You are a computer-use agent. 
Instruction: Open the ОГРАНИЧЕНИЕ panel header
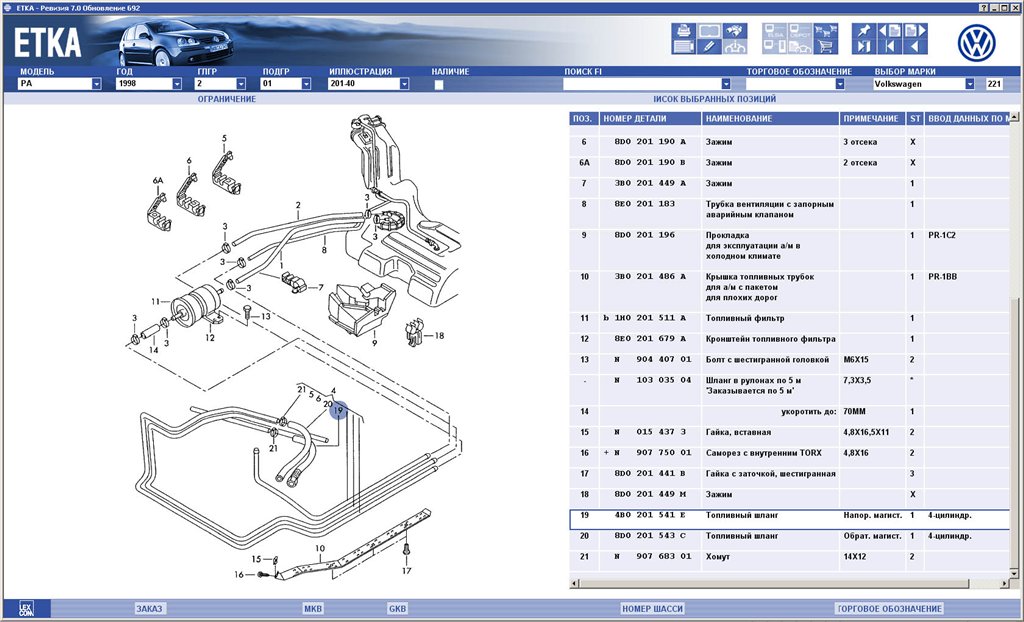point(227,99)
